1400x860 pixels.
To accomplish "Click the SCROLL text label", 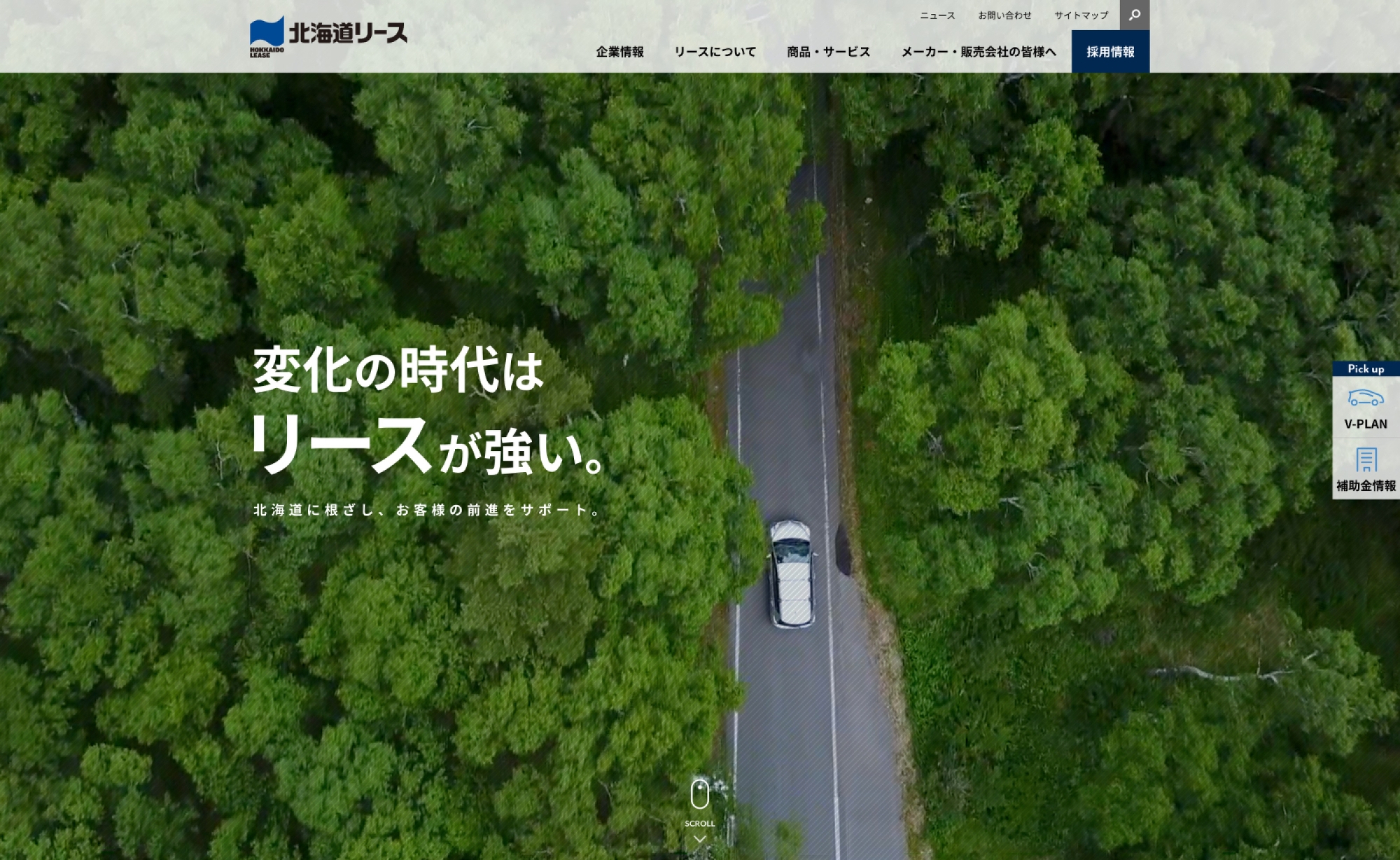I will tap(699, 824).
